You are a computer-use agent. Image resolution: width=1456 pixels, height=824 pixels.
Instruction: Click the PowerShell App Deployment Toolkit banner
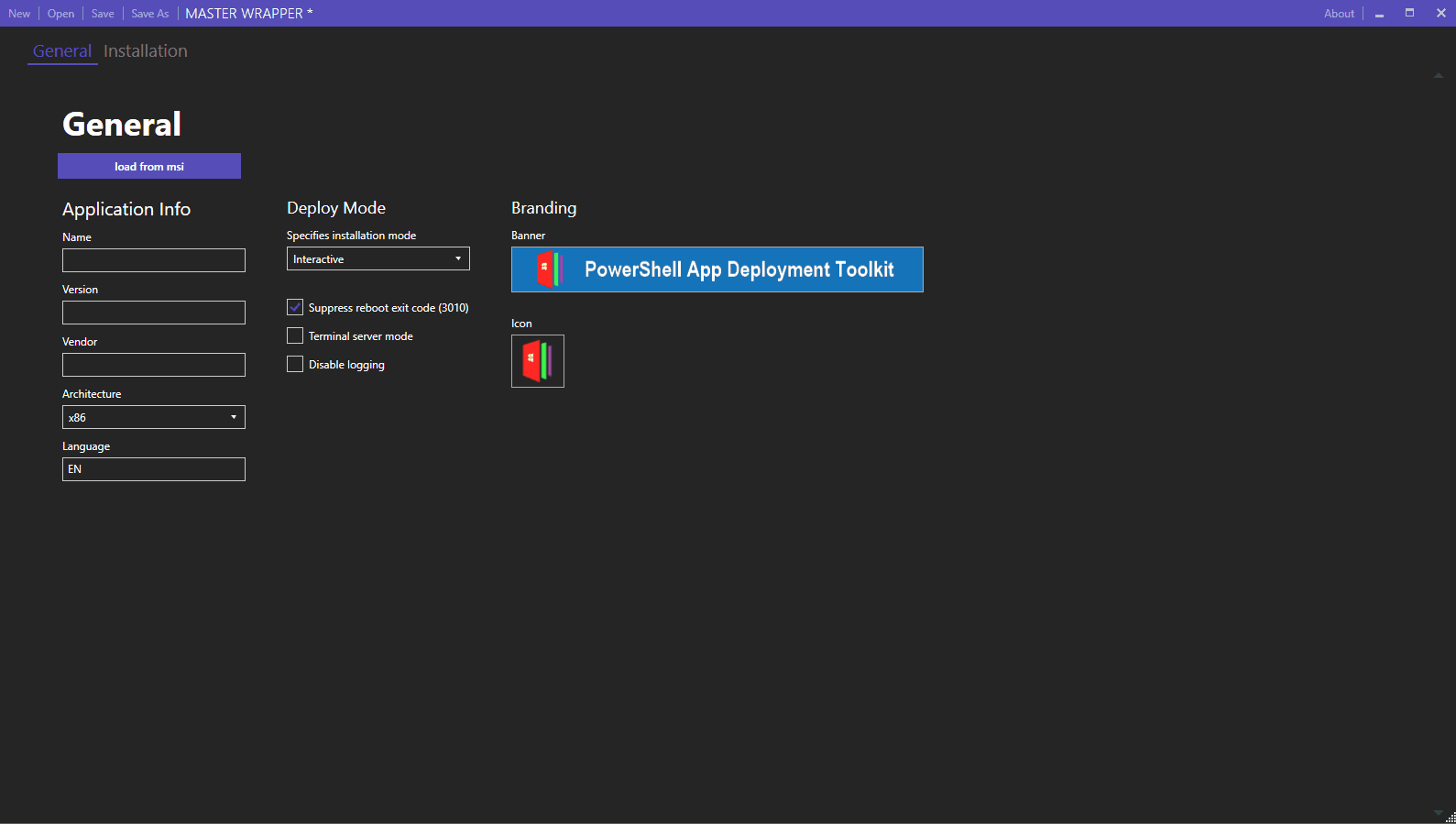click(x=717, y=269)
